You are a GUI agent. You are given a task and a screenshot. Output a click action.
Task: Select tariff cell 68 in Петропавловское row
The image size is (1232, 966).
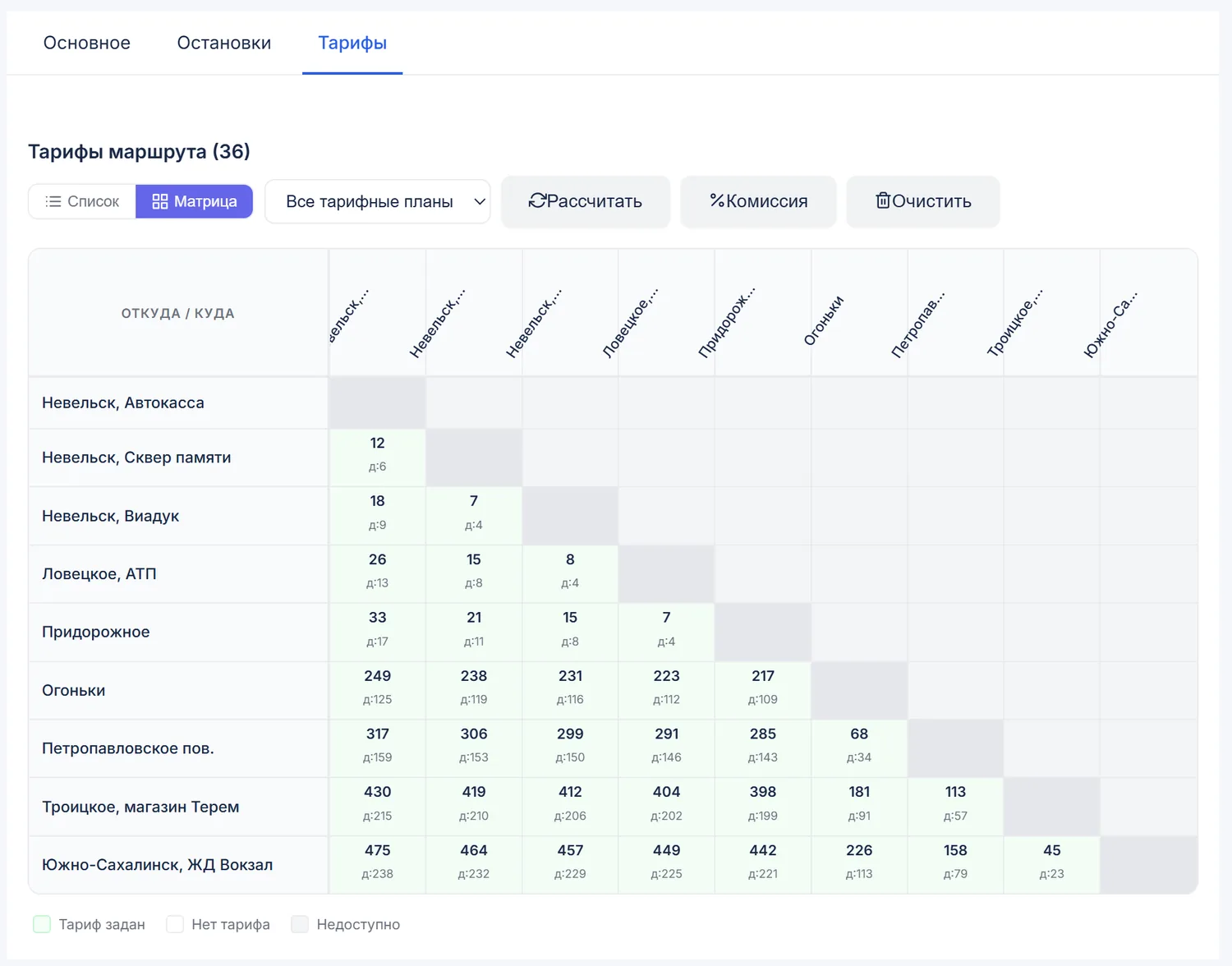(x=859, y=748)
